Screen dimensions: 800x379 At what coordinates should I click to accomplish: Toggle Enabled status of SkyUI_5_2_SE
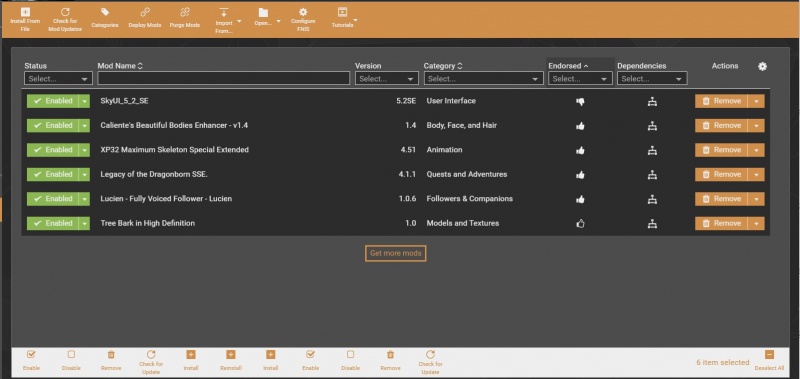pos(53,101)
